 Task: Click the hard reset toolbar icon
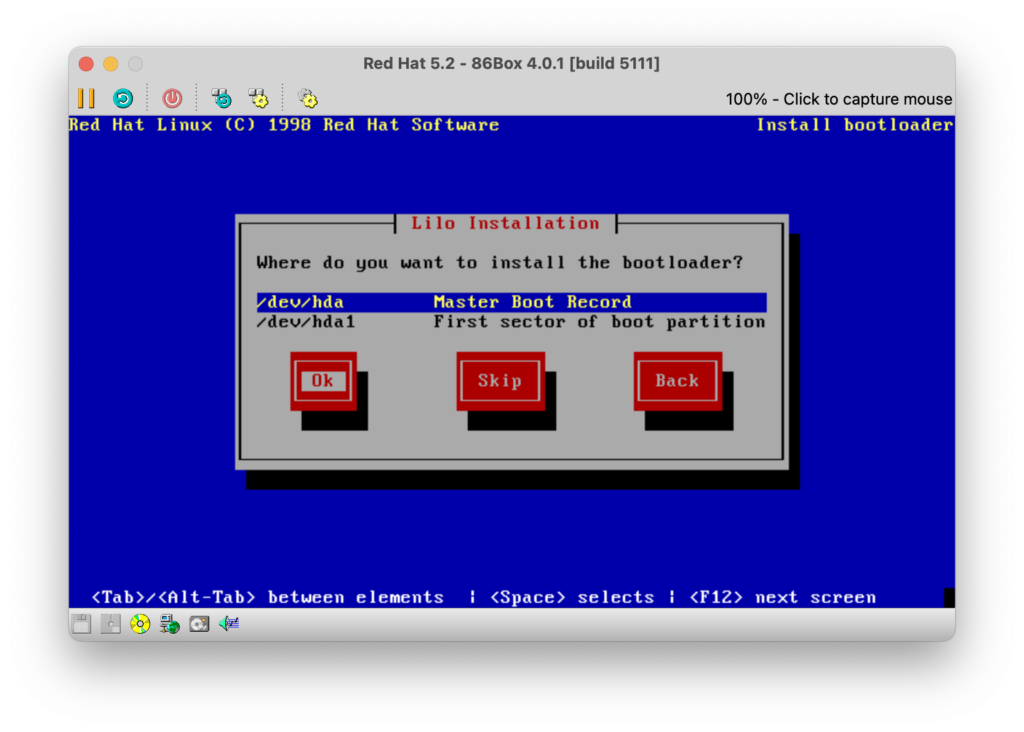(123, 99)
